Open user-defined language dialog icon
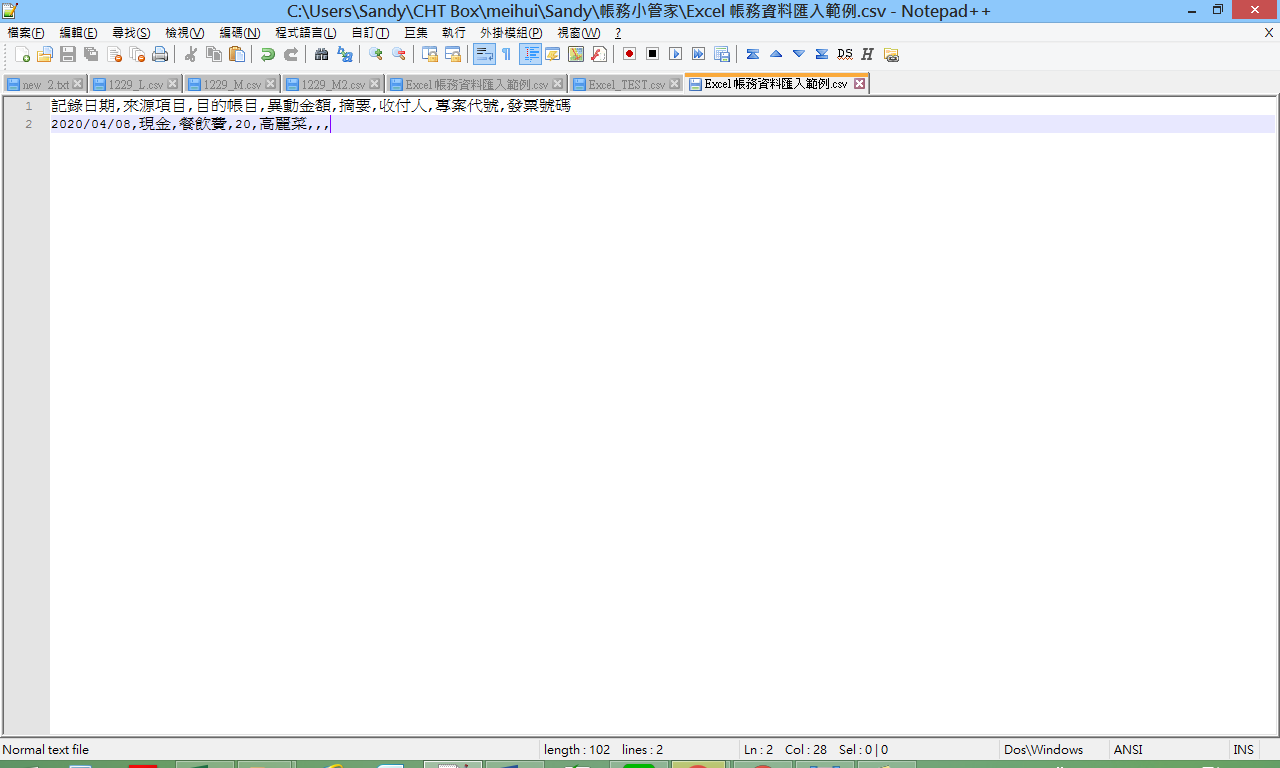This screenshot has height=768, width=1280. click(x=552, y=54)
